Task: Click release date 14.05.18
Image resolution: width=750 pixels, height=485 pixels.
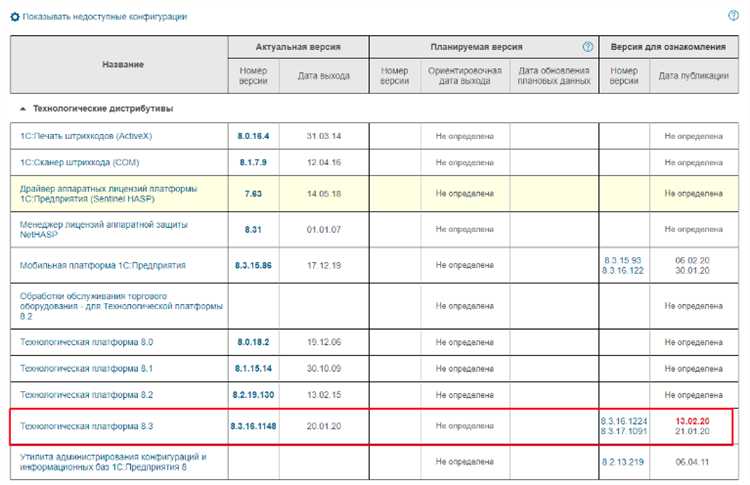Action: [x=324, y=194]
